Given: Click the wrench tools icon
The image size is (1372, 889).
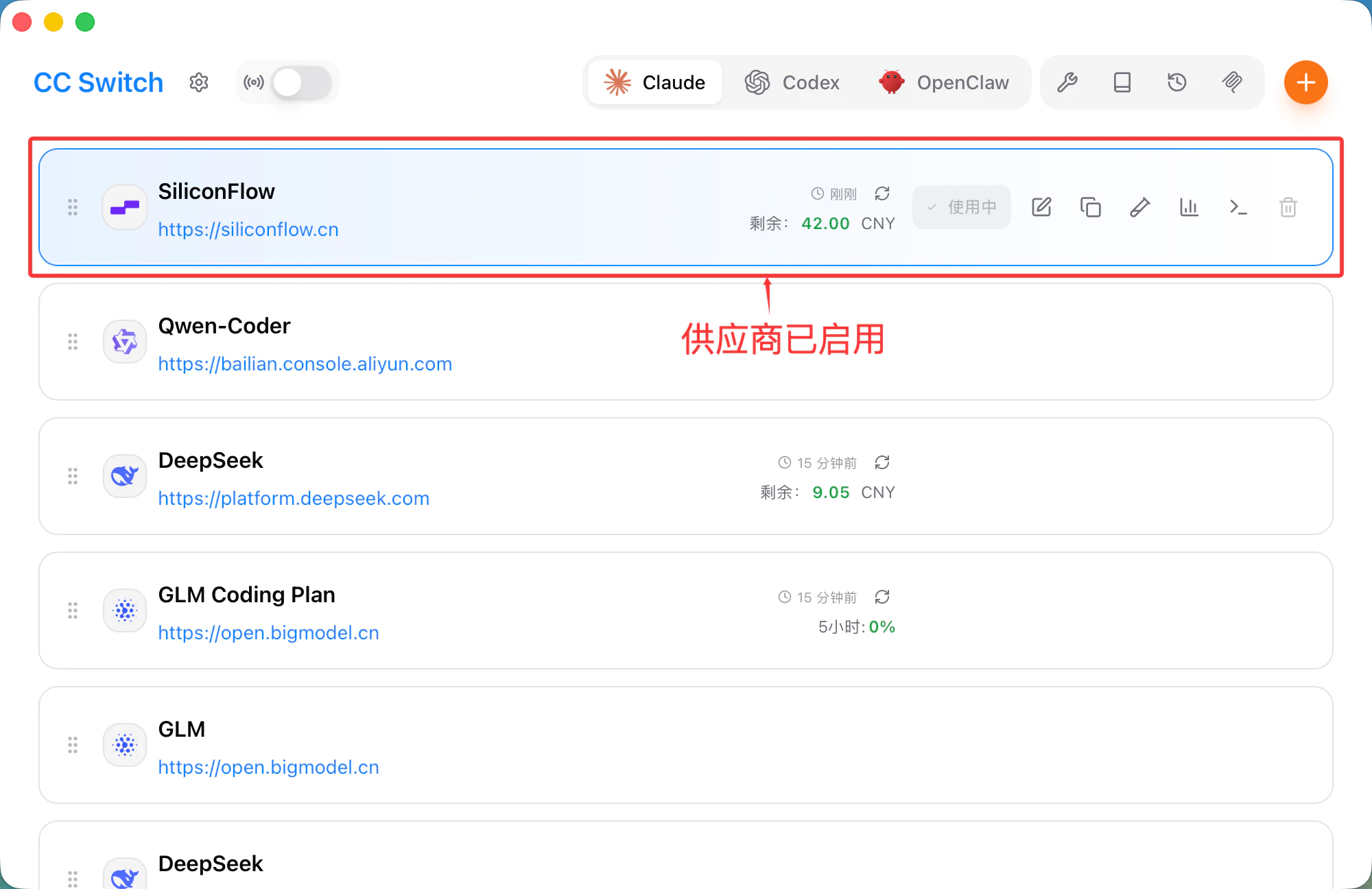Looking at the screenshot, I should pyautogui.click(x=1067, y=82).
